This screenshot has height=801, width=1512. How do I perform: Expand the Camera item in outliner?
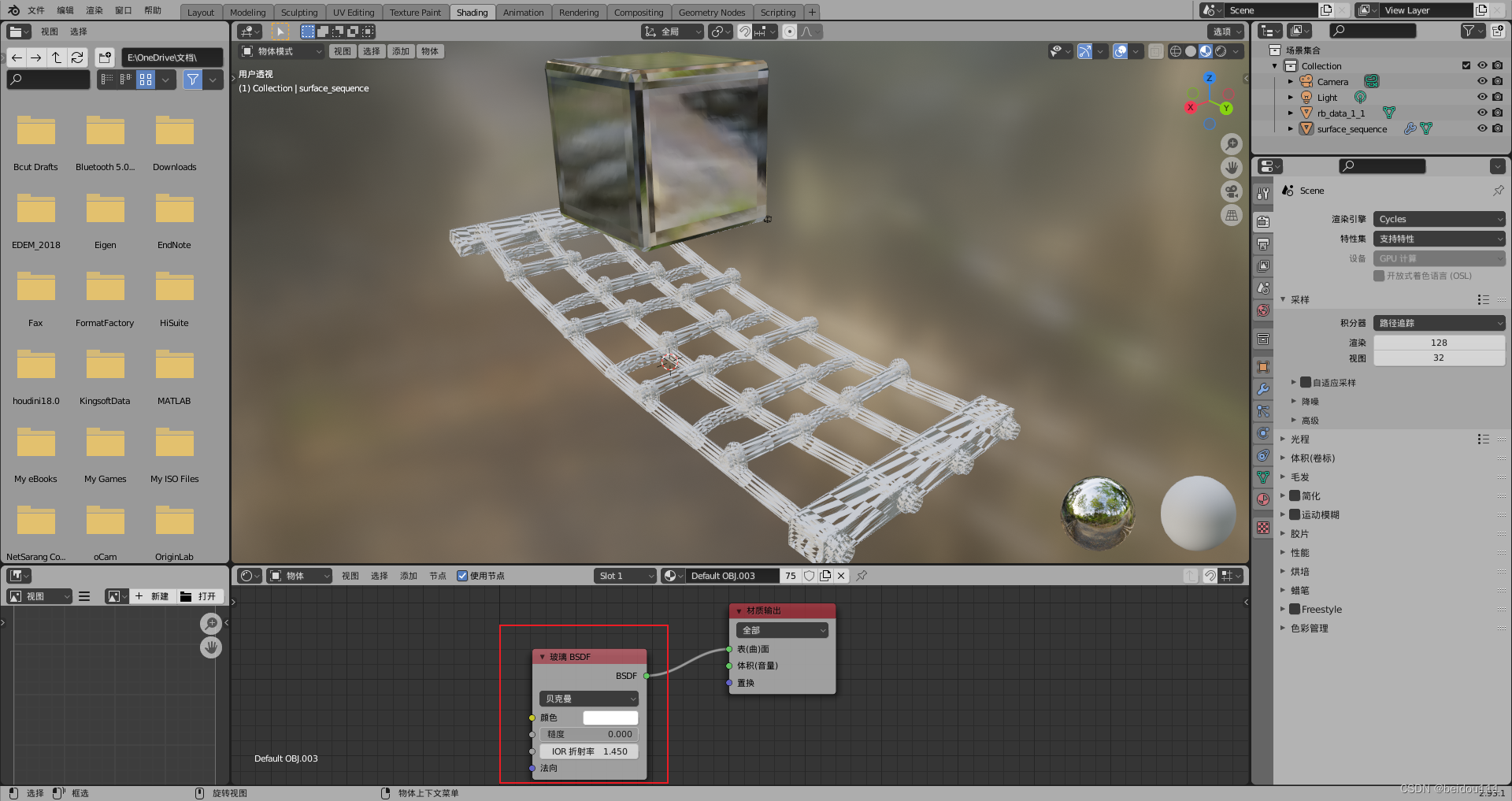pyautogui.click(x=1290, y=81)
